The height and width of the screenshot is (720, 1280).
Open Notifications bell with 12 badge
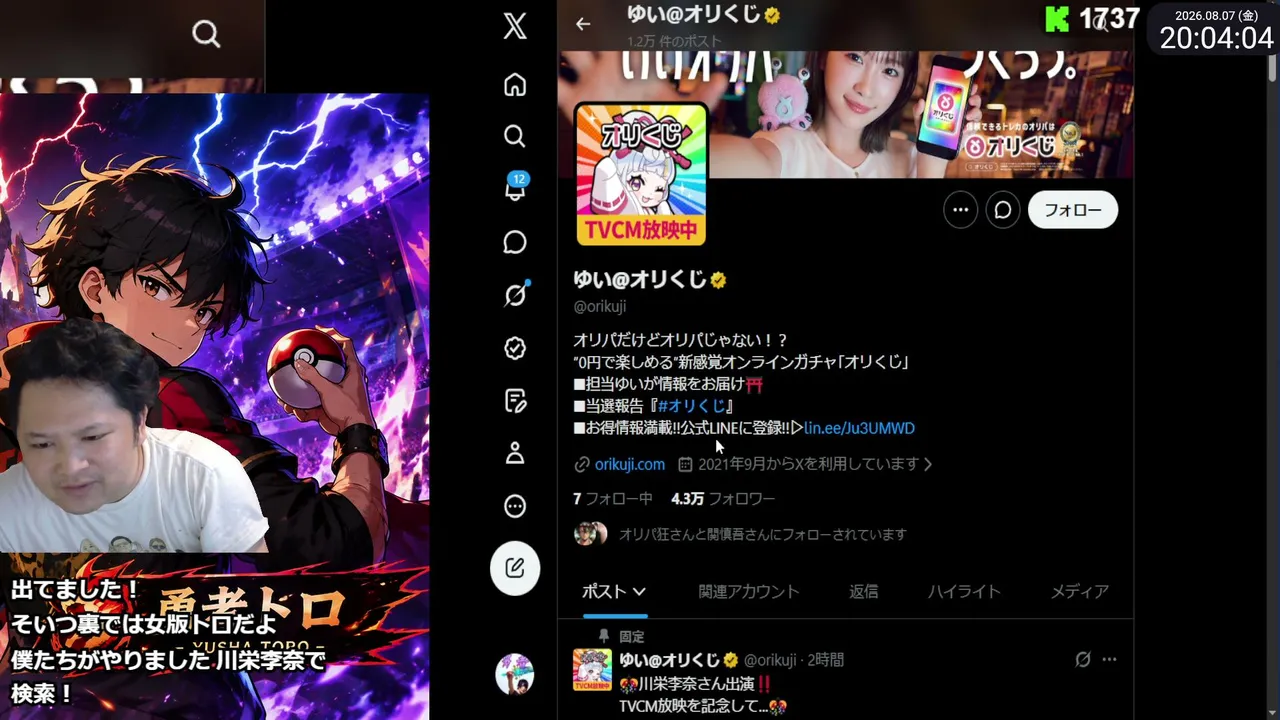(x=516, y=187)
